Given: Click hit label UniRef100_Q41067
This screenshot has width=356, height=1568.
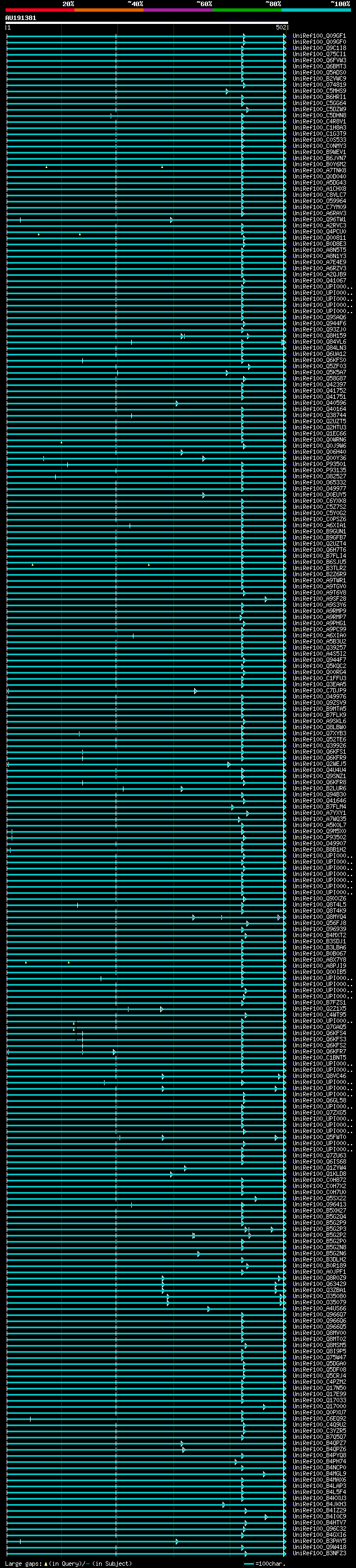Looking at the screenshot, I should (x=319, y=280).
